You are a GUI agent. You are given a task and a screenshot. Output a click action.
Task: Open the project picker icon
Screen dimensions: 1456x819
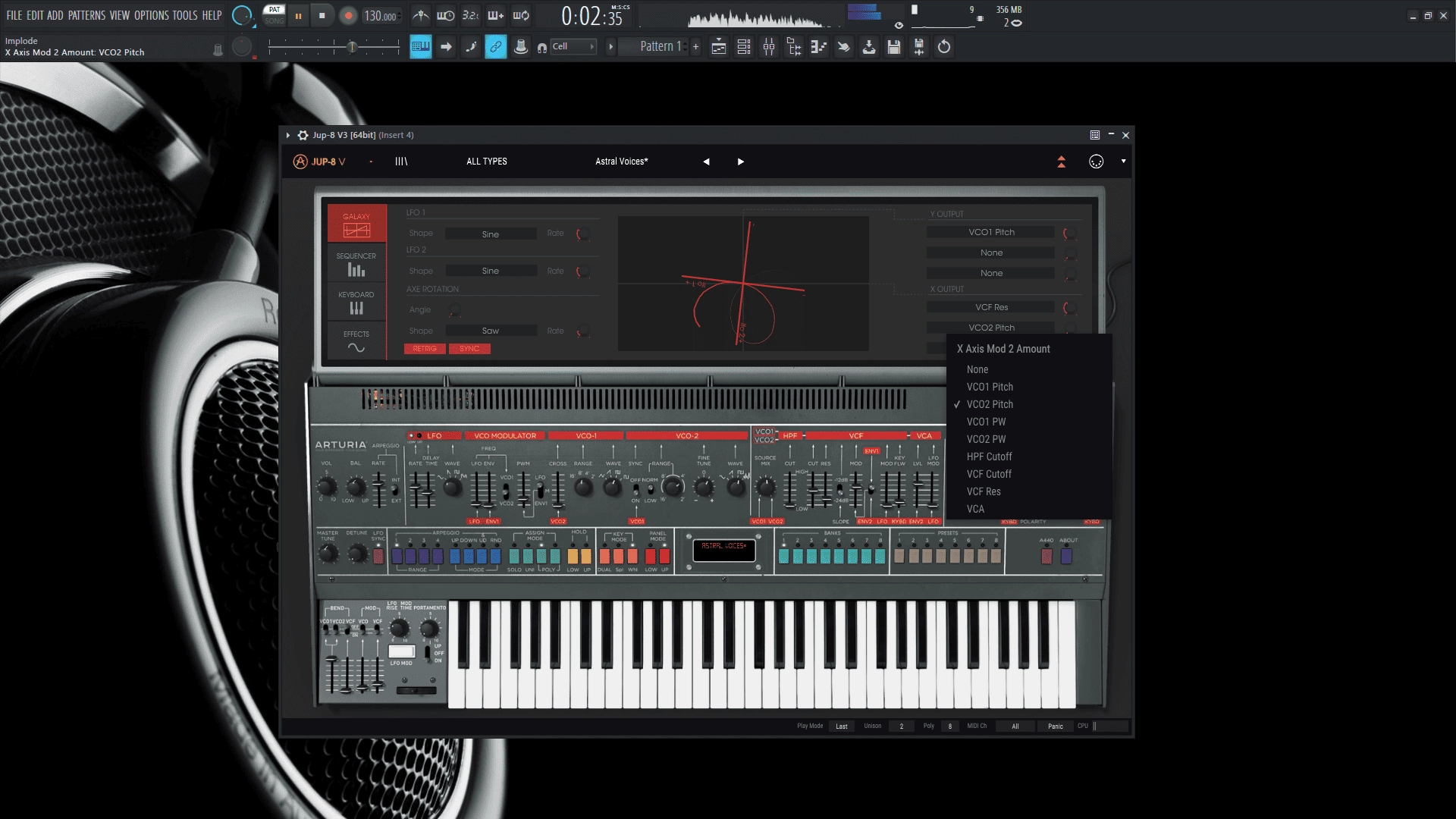pyautogui.click(x=819, y=47)
